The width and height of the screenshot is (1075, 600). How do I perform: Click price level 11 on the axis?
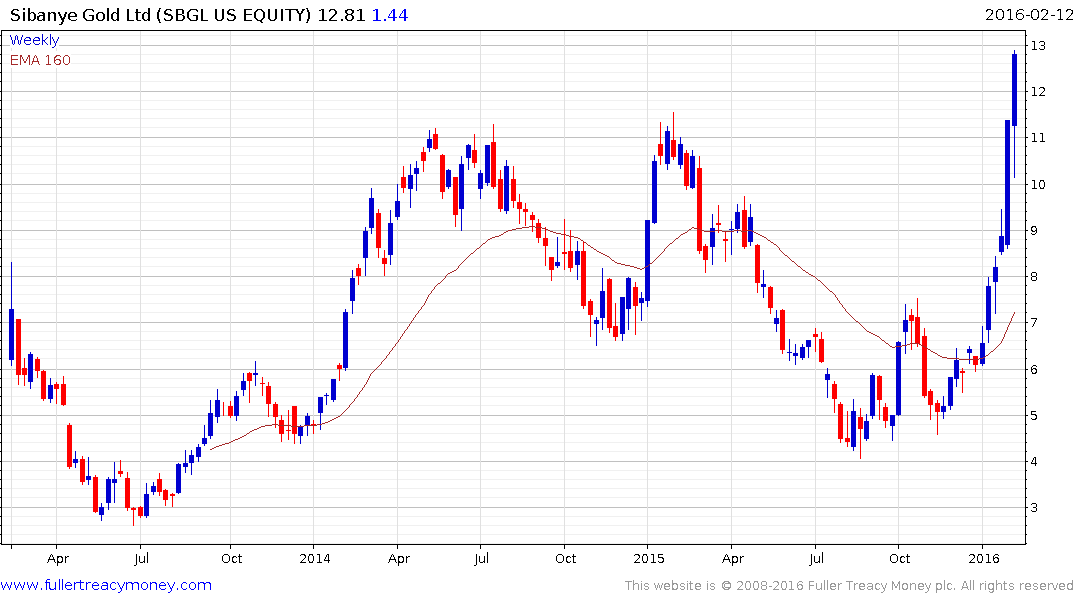coord(1038,138)
